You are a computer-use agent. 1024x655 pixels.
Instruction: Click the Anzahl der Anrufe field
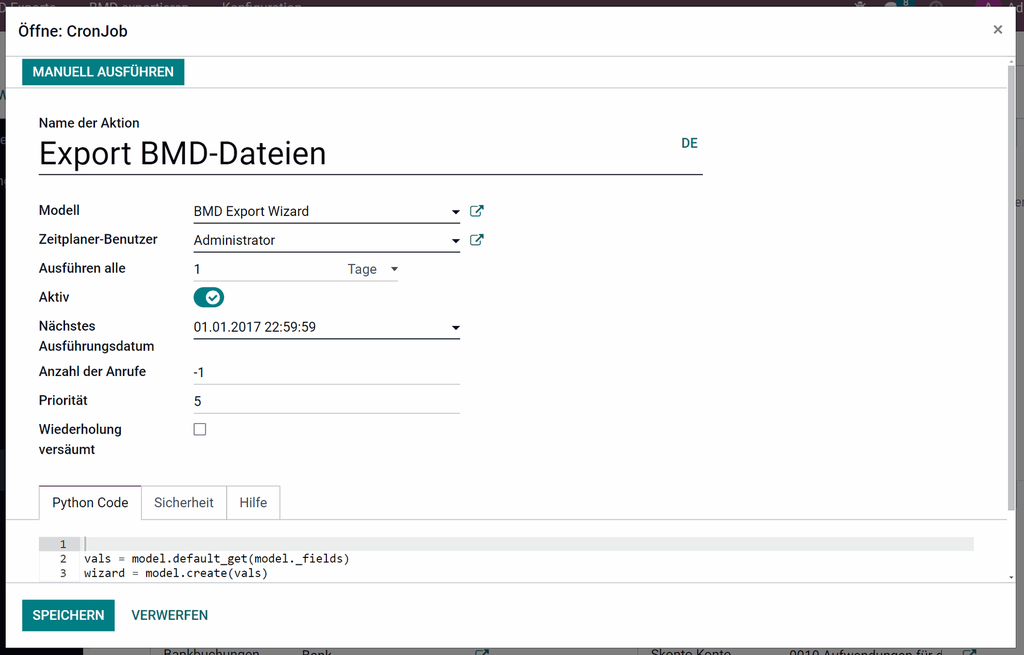(x=325, y=372)
